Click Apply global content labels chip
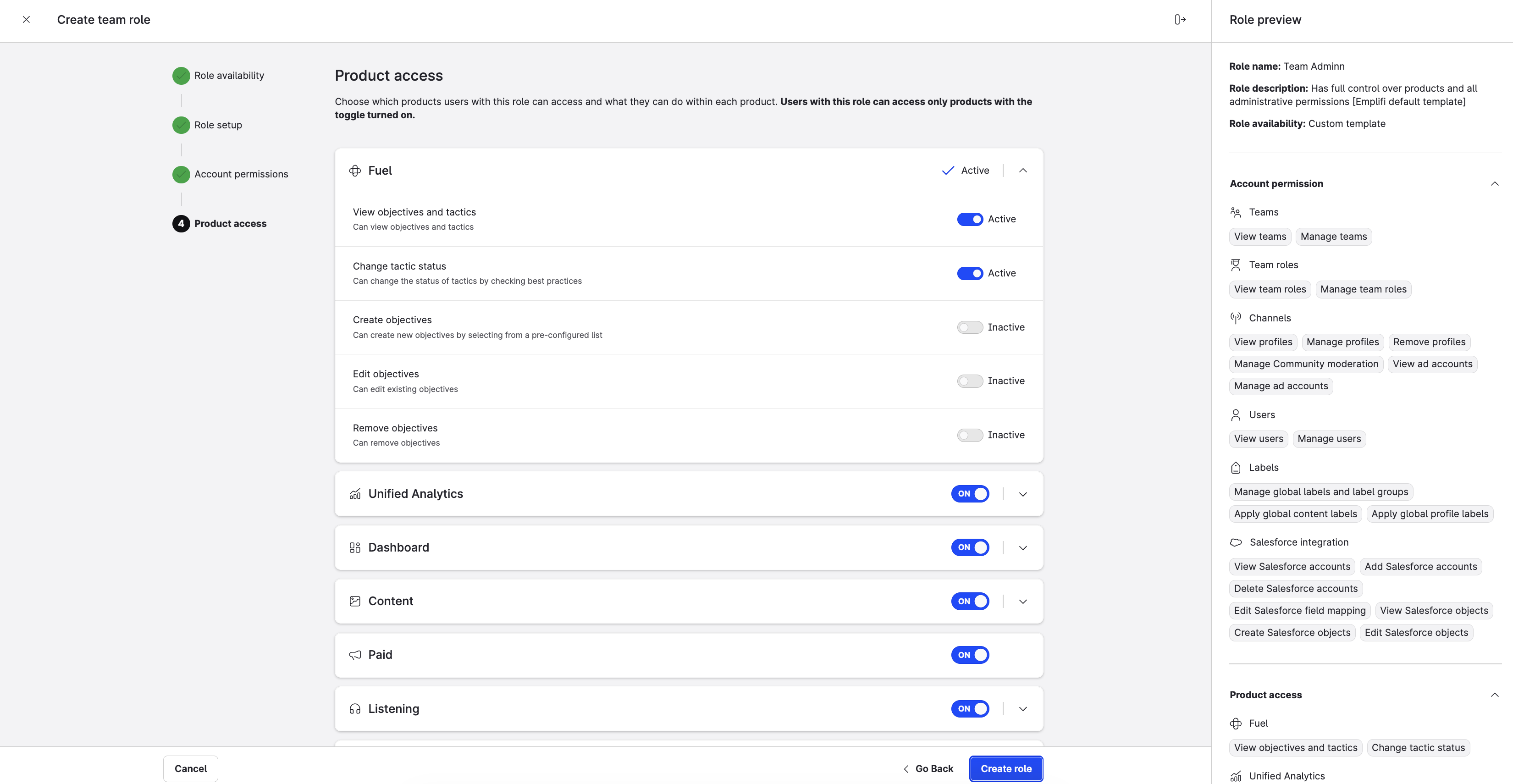1513x784 pixels. click(x=1295, y=514)
